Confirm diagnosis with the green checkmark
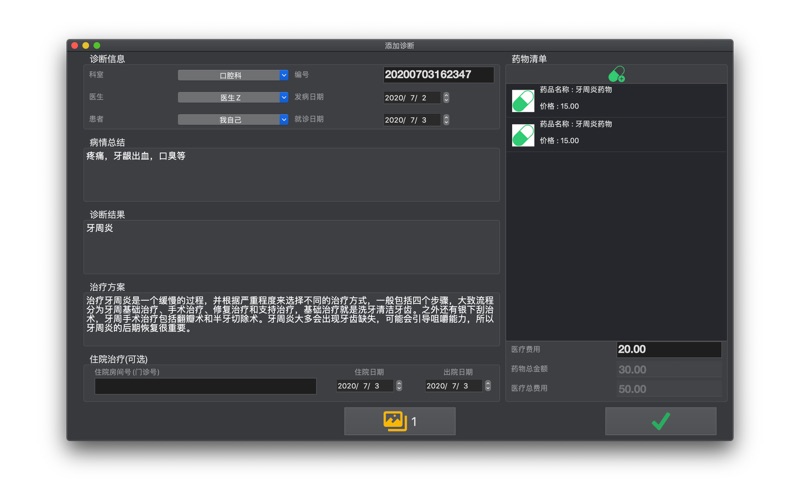This screenshot has height=500, width=800. point(660,421)
